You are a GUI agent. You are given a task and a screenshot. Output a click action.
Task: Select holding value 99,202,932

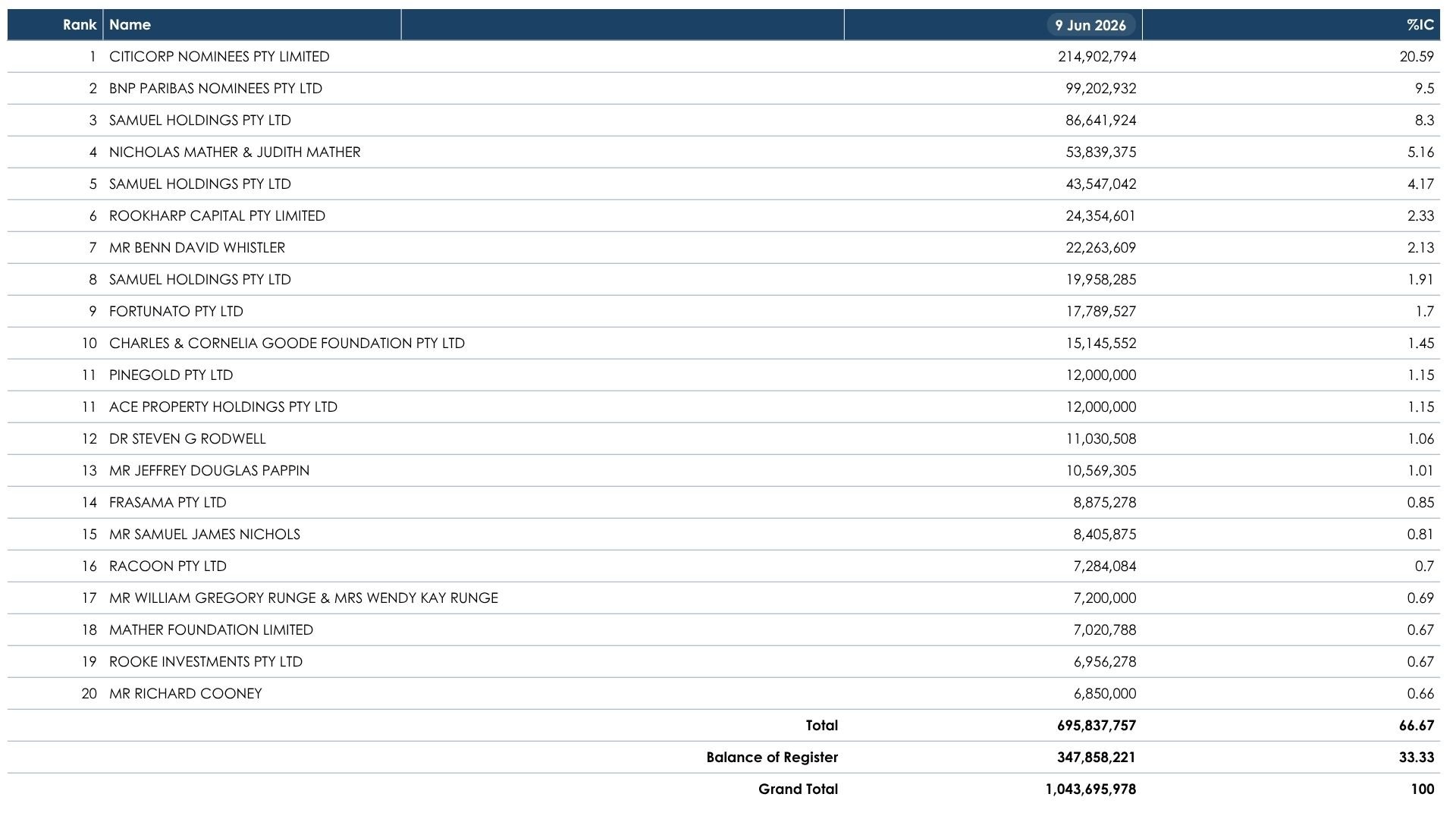pyautogui.click(x=1101, y=88)
